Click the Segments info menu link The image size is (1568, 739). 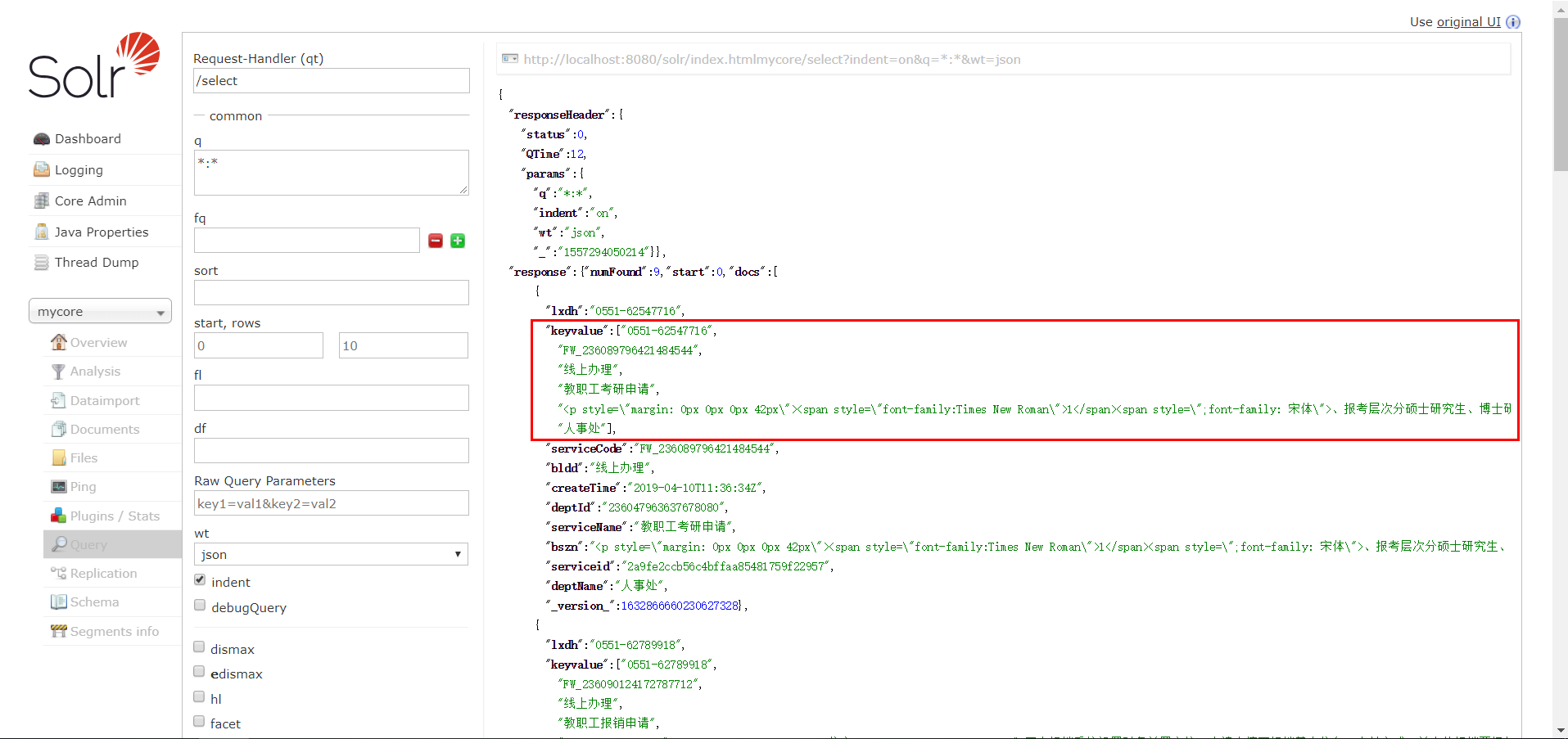[x=115, y=632]
